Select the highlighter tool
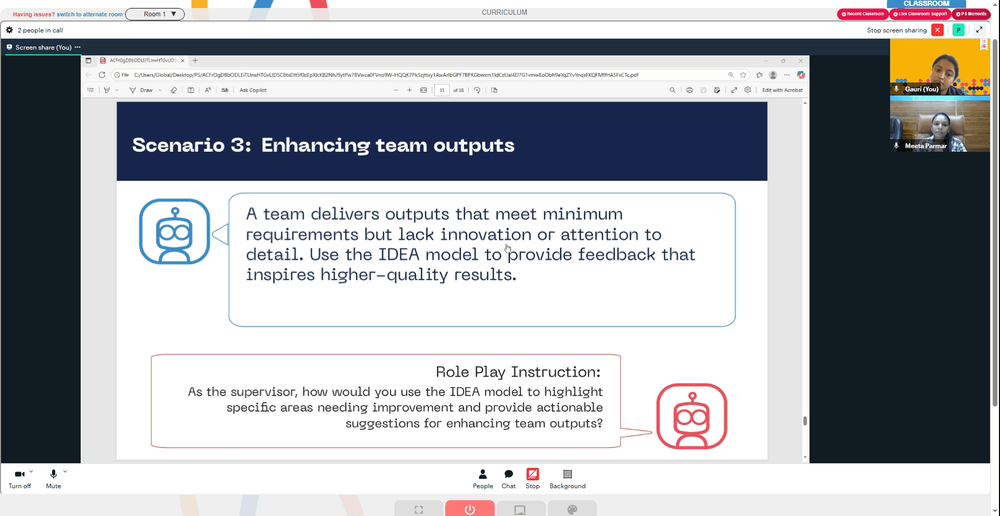This screenshot has height=516, width=1000. [107, 90]
